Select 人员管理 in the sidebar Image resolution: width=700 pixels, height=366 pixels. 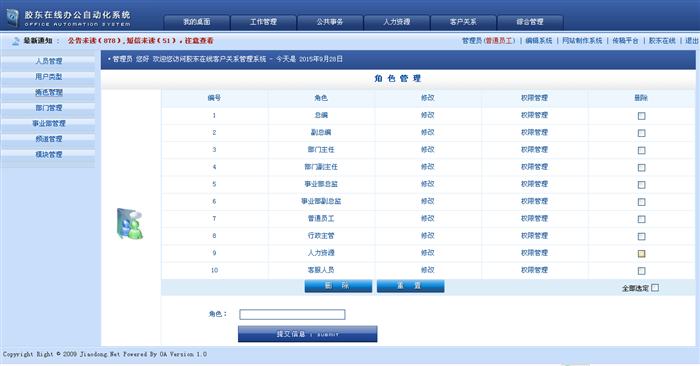(x=49, y=61)
